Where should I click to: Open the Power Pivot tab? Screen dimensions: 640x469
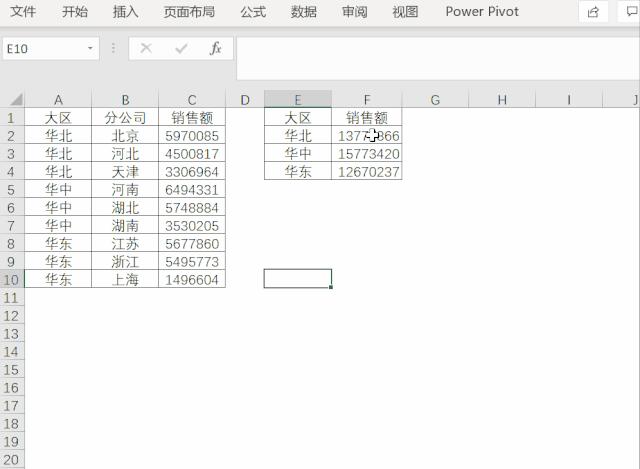pyautogui.click(x=482, y=11)
